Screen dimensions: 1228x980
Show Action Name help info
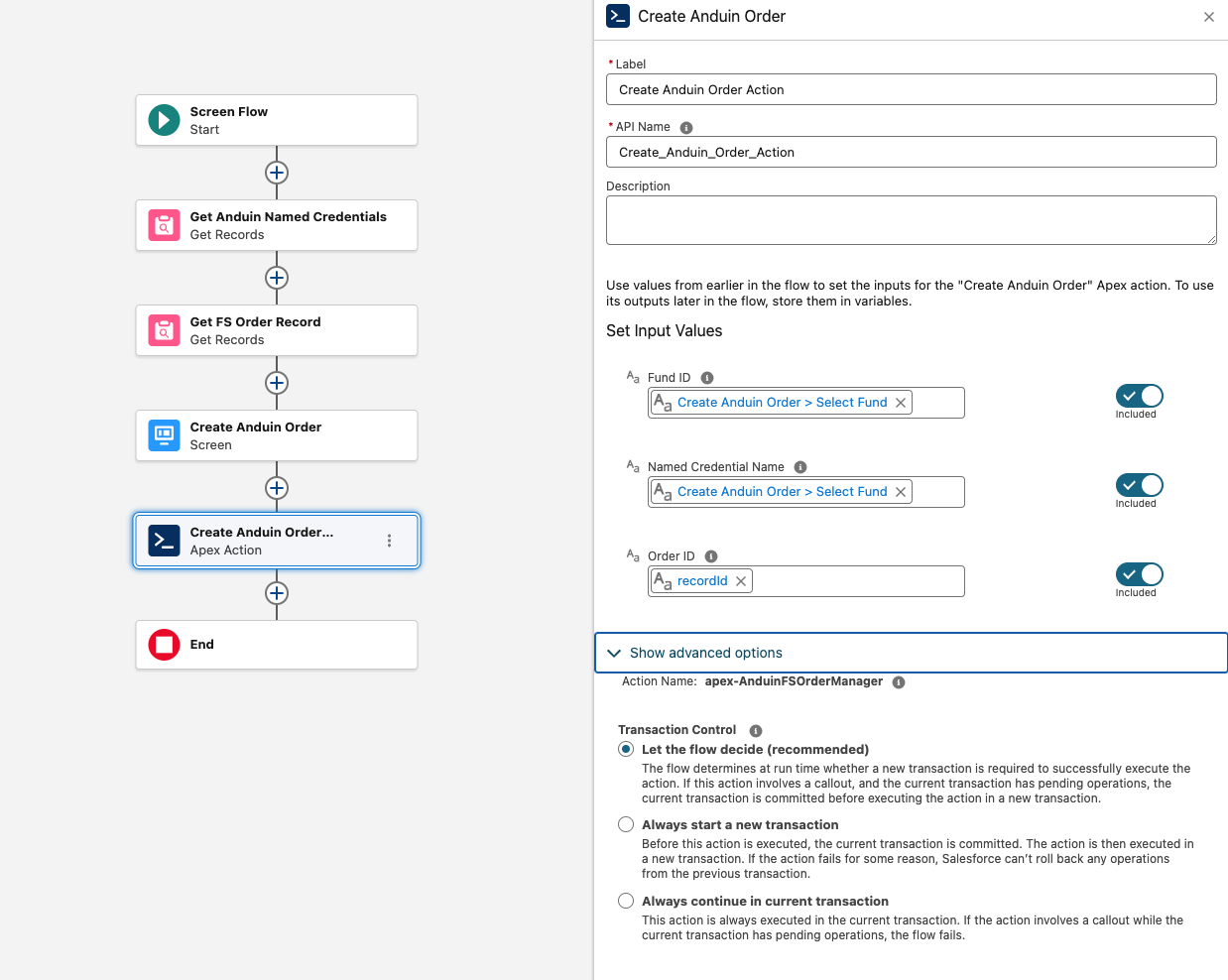pyautogui.click(x=899, y=682)
